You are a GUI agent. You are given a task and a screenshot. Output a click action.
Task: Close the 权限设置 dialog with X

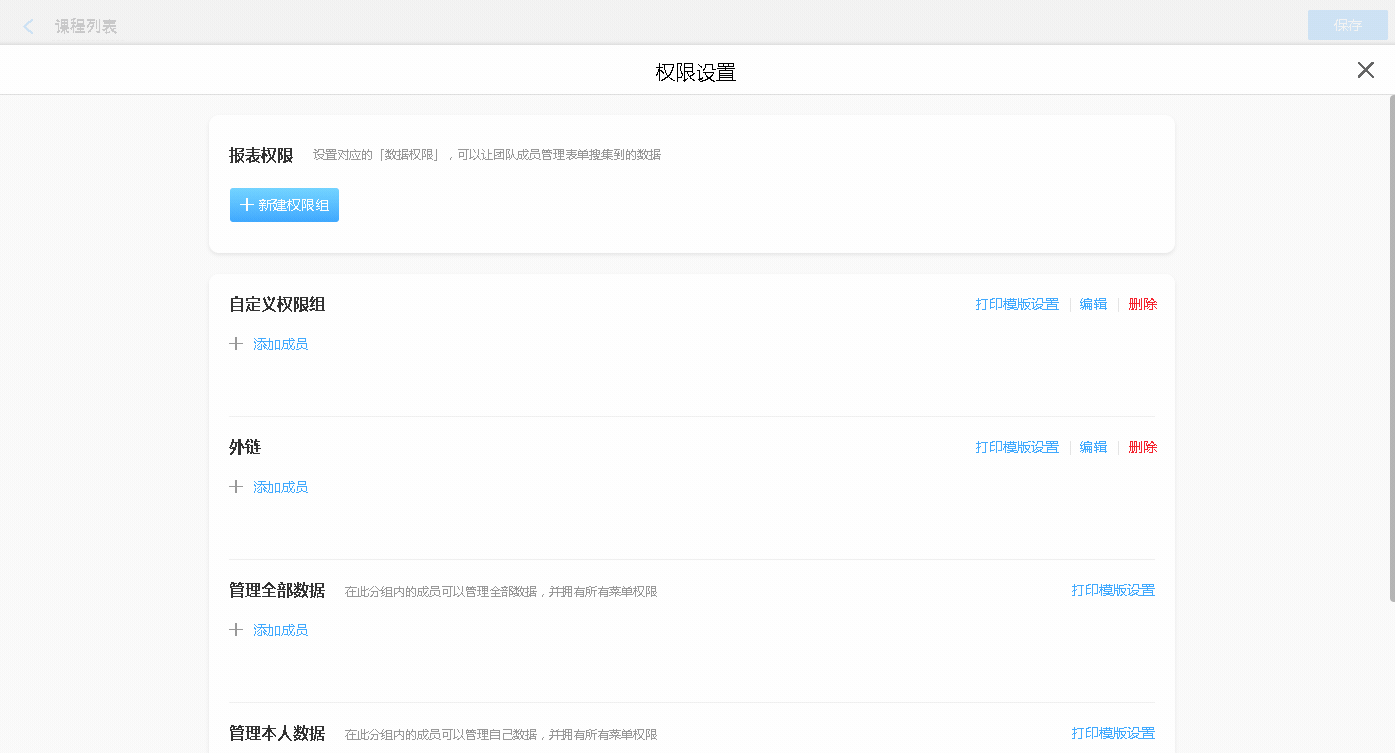1365,70
